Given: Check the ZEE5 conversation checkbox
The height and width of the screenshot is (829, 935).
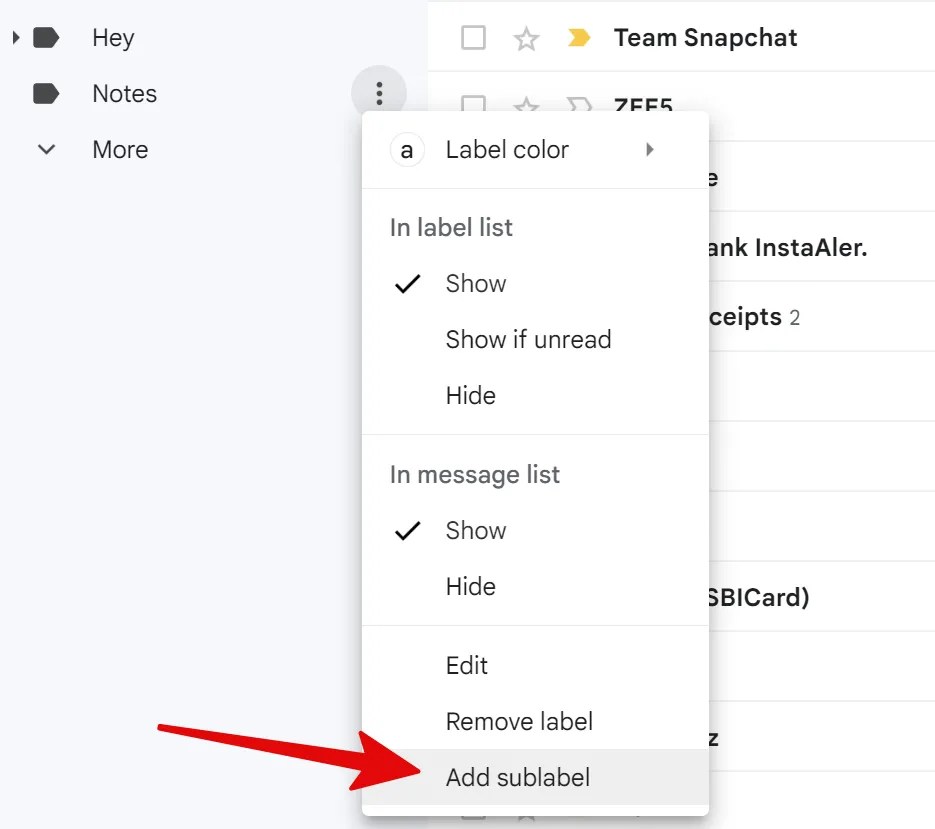Looking at the screenshot, I should 472,104.
